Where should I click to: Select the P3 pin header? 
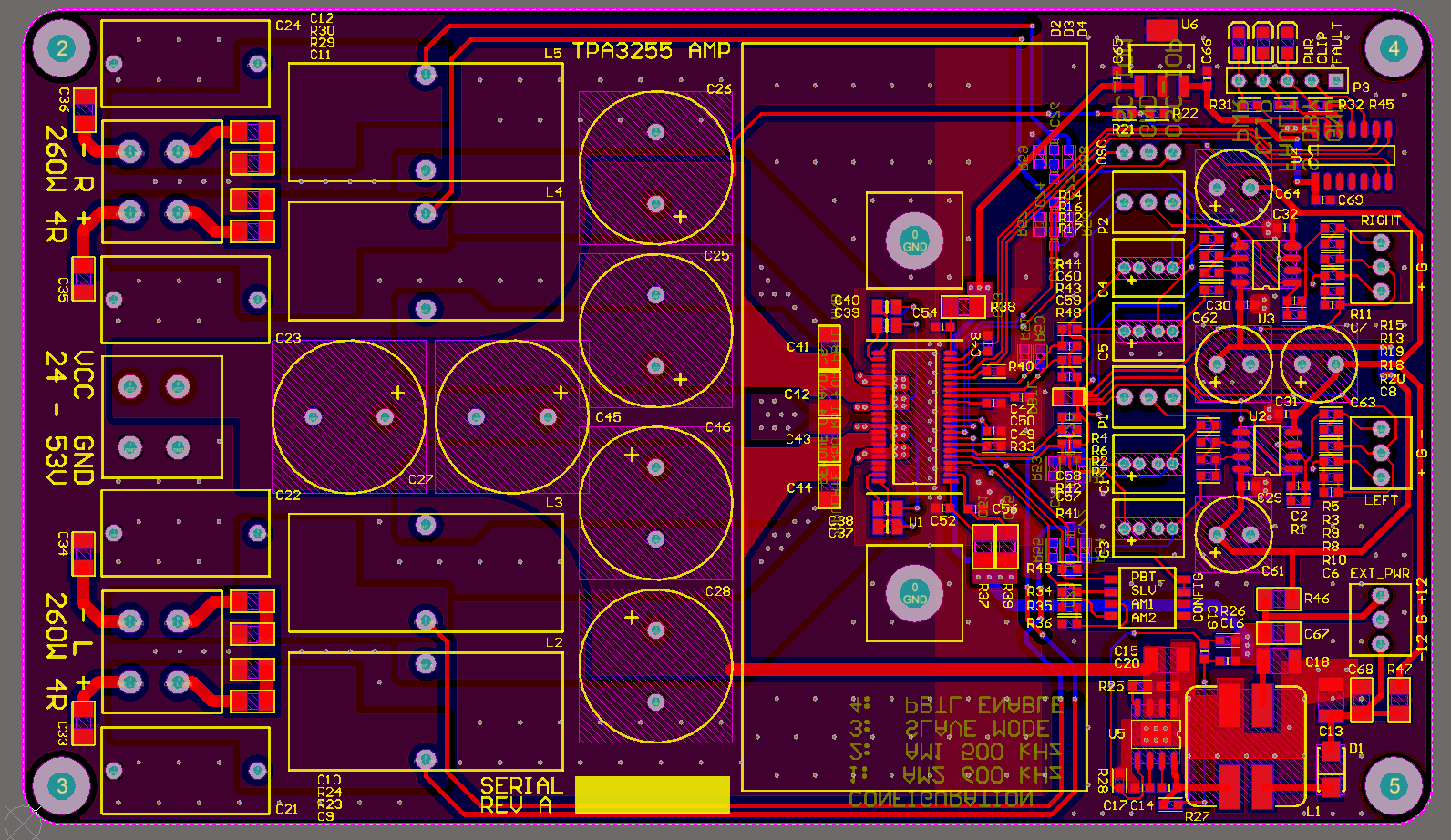pos(1287,81)
